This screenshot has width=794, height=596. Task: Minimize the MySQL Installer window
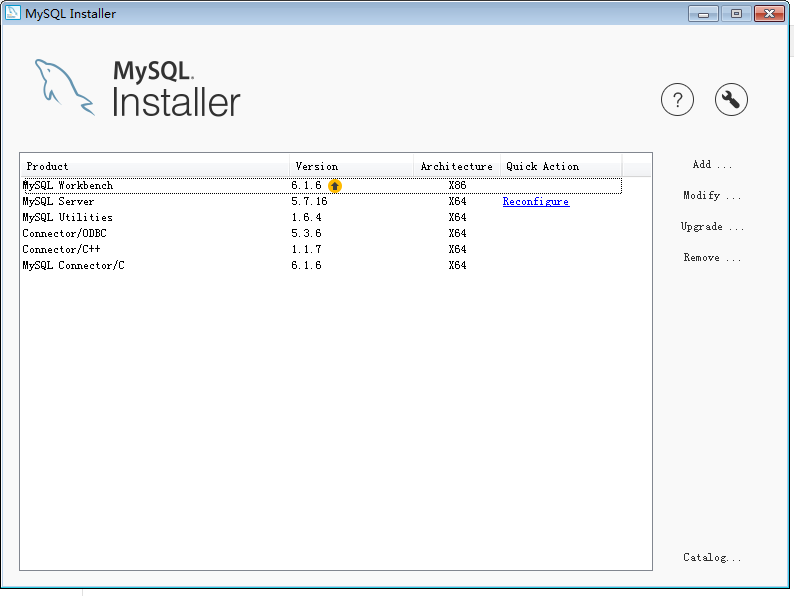point(703,14)
